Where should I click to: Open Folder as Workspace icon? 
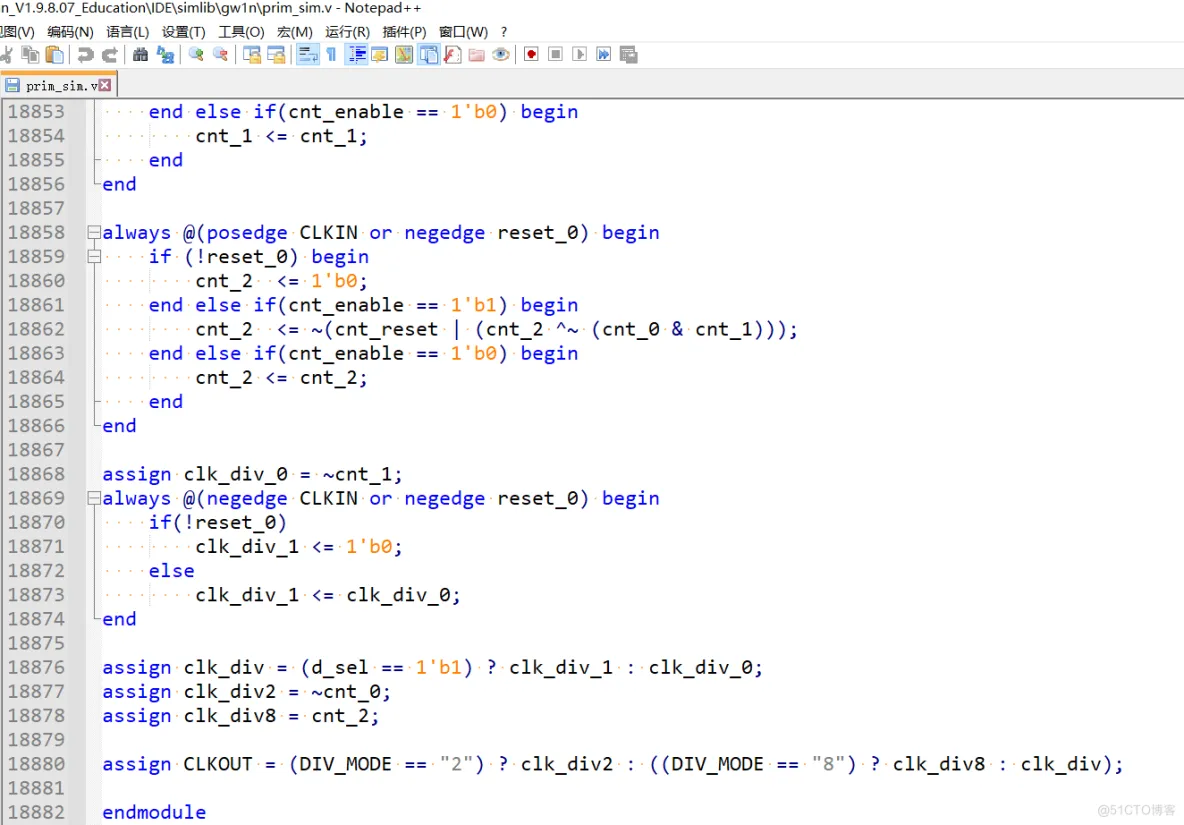[x=476, y=54]
